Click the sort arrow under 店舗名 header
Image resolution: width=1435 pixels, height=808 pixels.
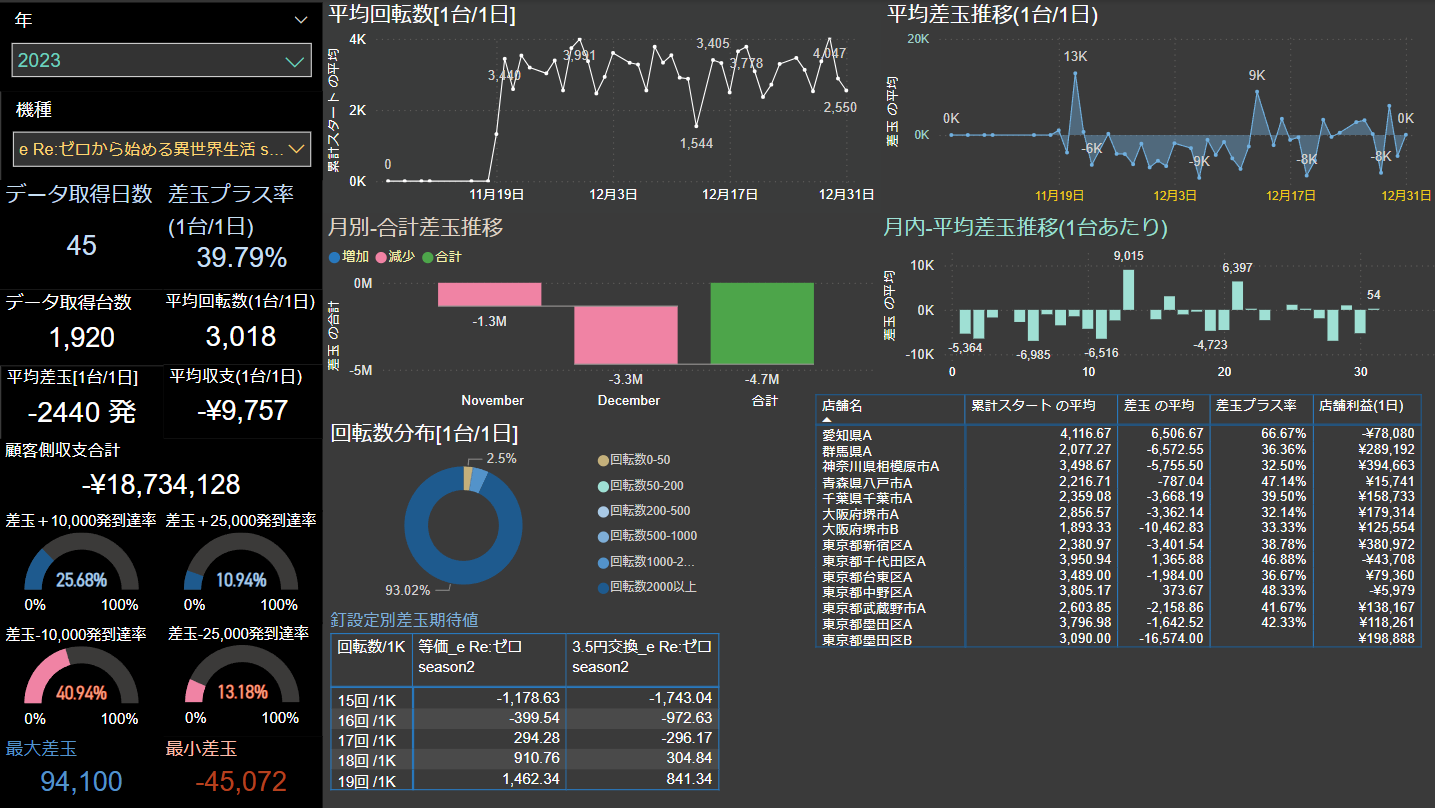[x=827, y=420]
